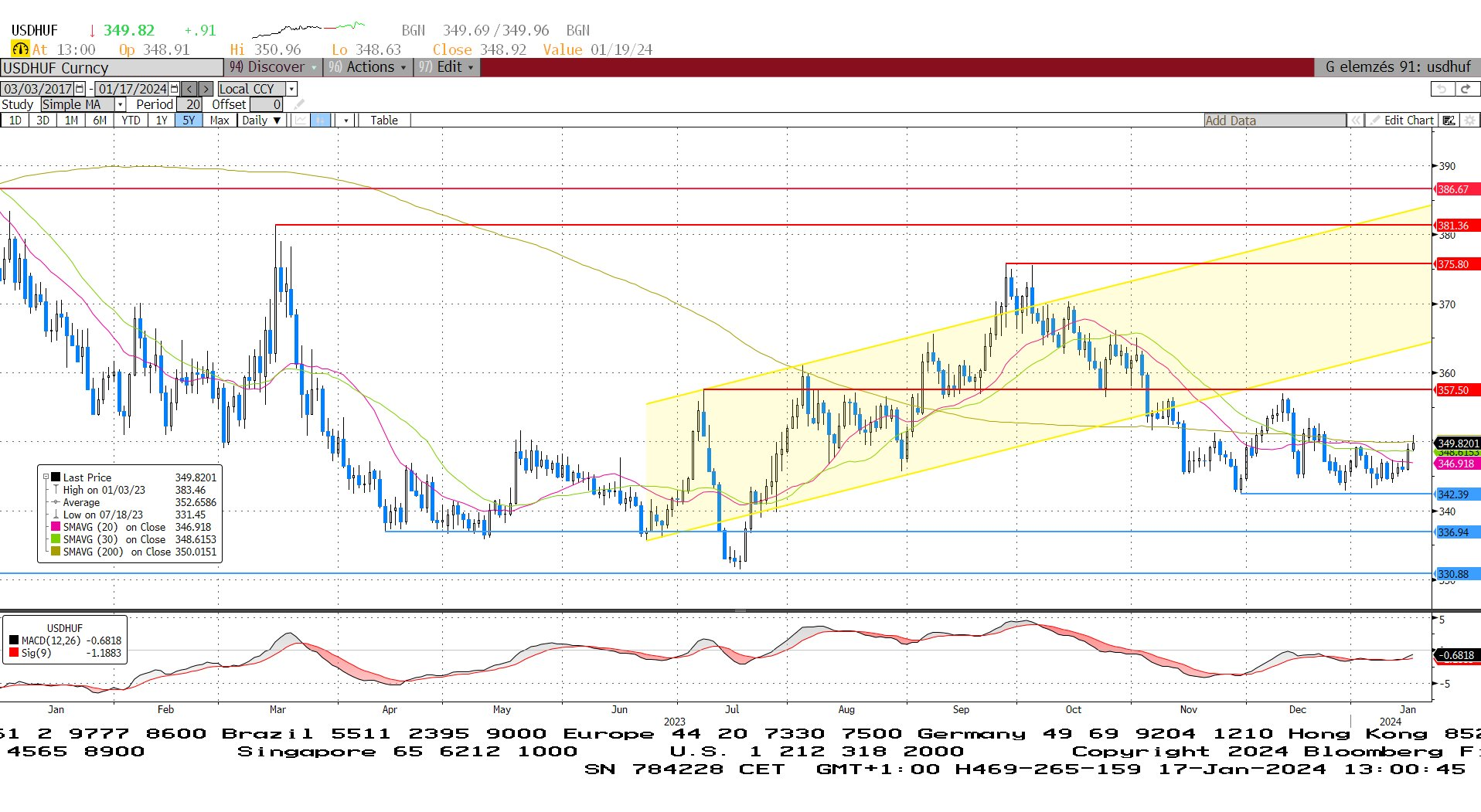Select the 5Y time range
Viewport: 1481px width, 812px height.
[189, 121]
